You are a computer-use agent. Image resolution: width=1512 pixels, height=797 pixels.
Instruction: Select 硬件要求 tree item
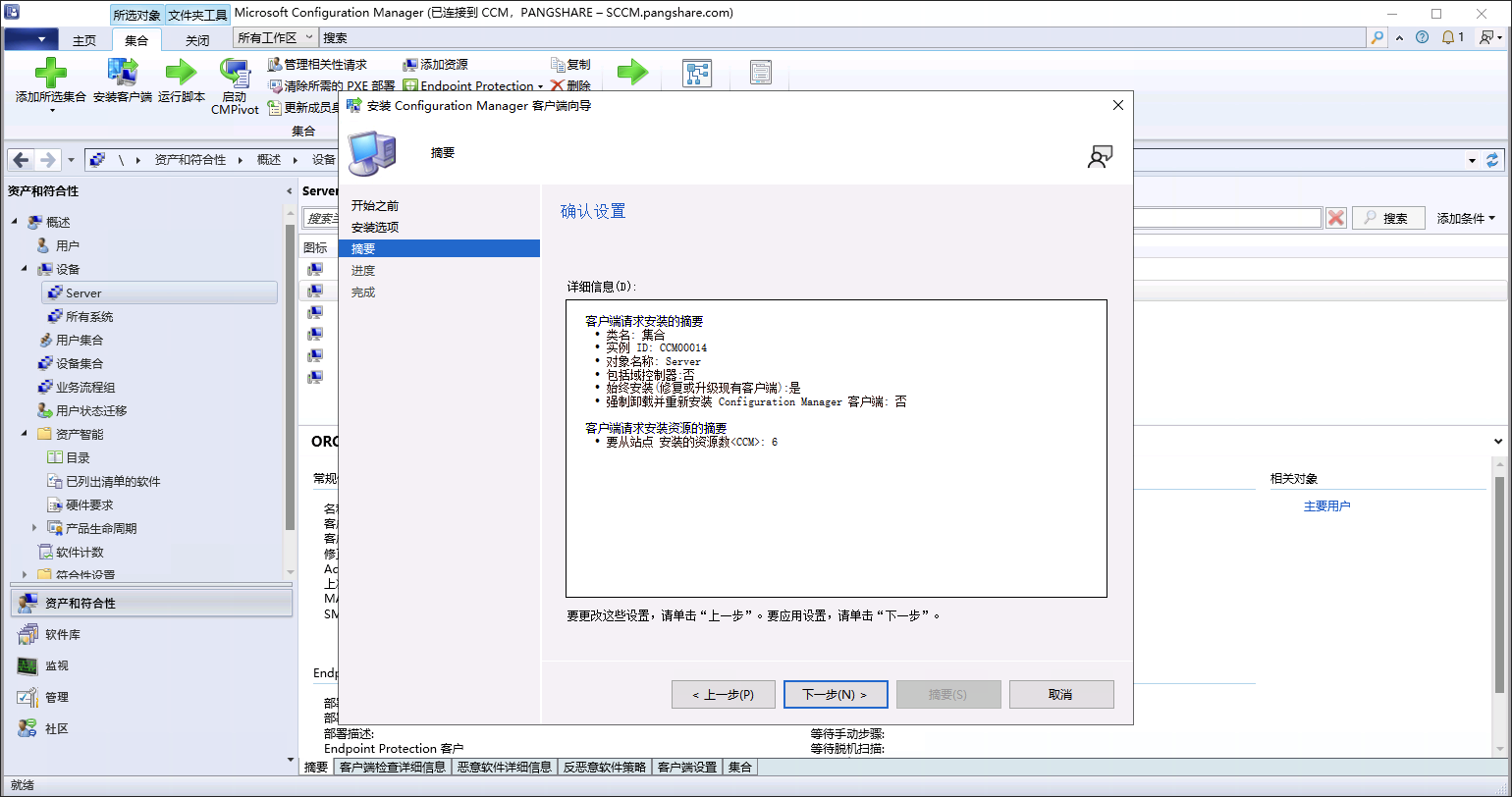tap(89, 505)
